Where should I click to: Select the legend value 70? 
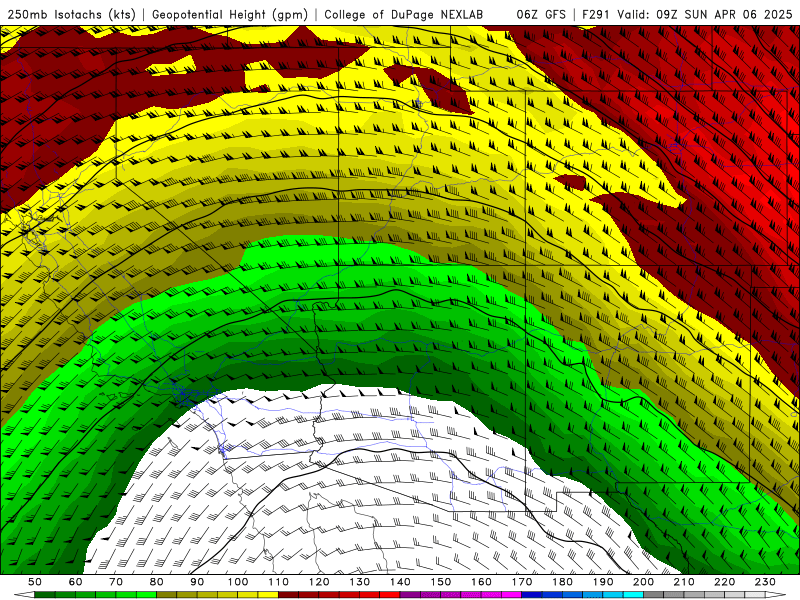116,582
